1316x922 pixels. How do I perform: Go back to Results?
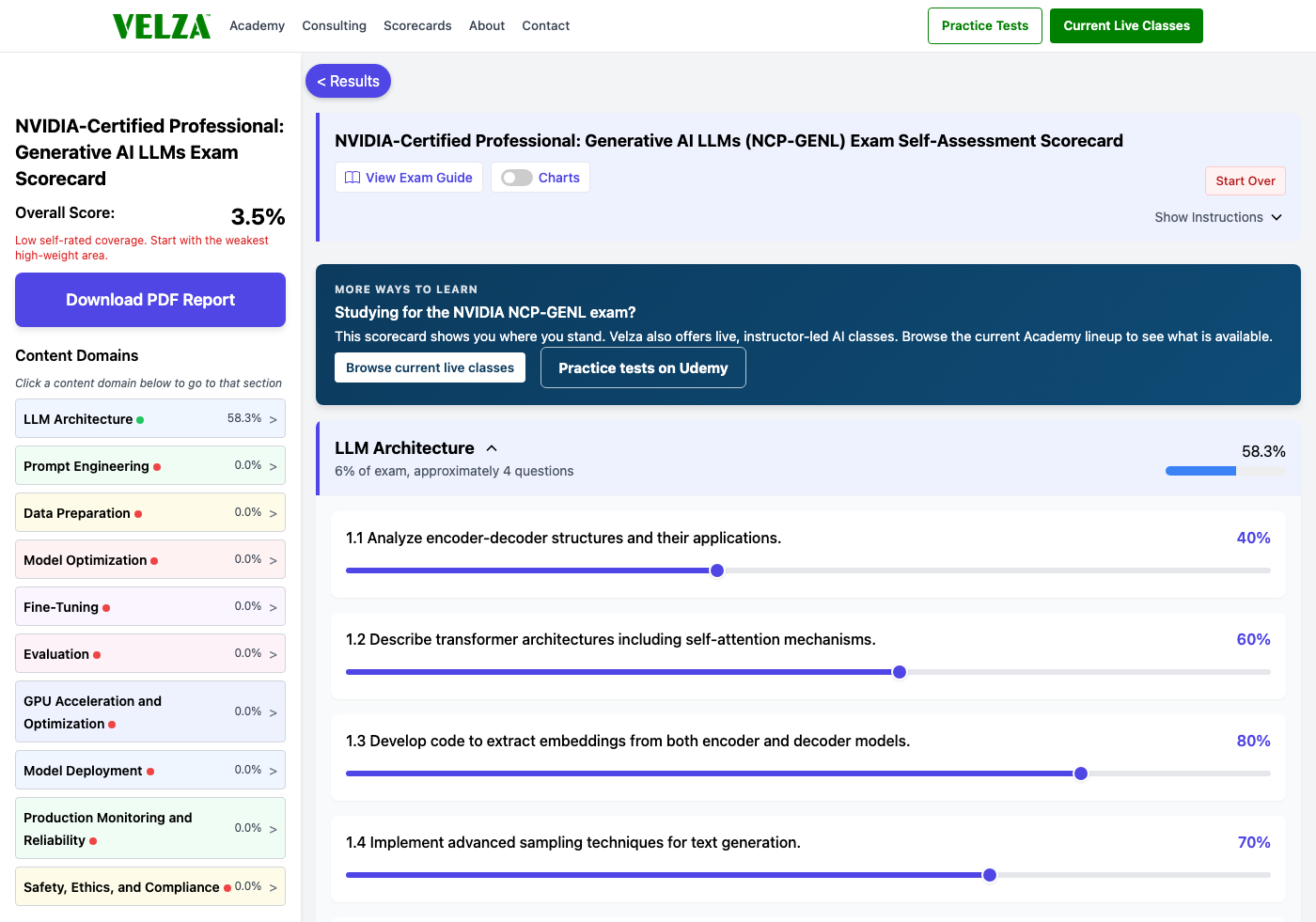pos(348,81)
